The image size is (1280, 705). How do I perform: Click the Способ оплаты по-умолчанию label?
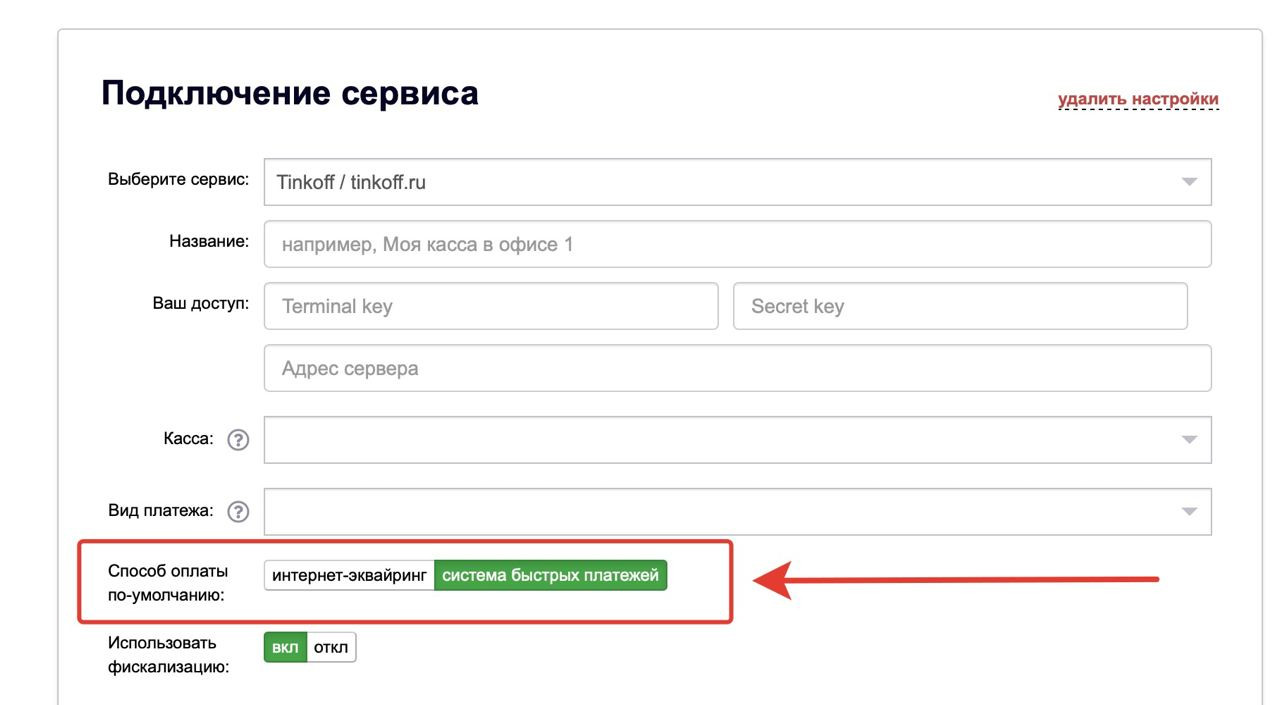click(x=167, y=583)
